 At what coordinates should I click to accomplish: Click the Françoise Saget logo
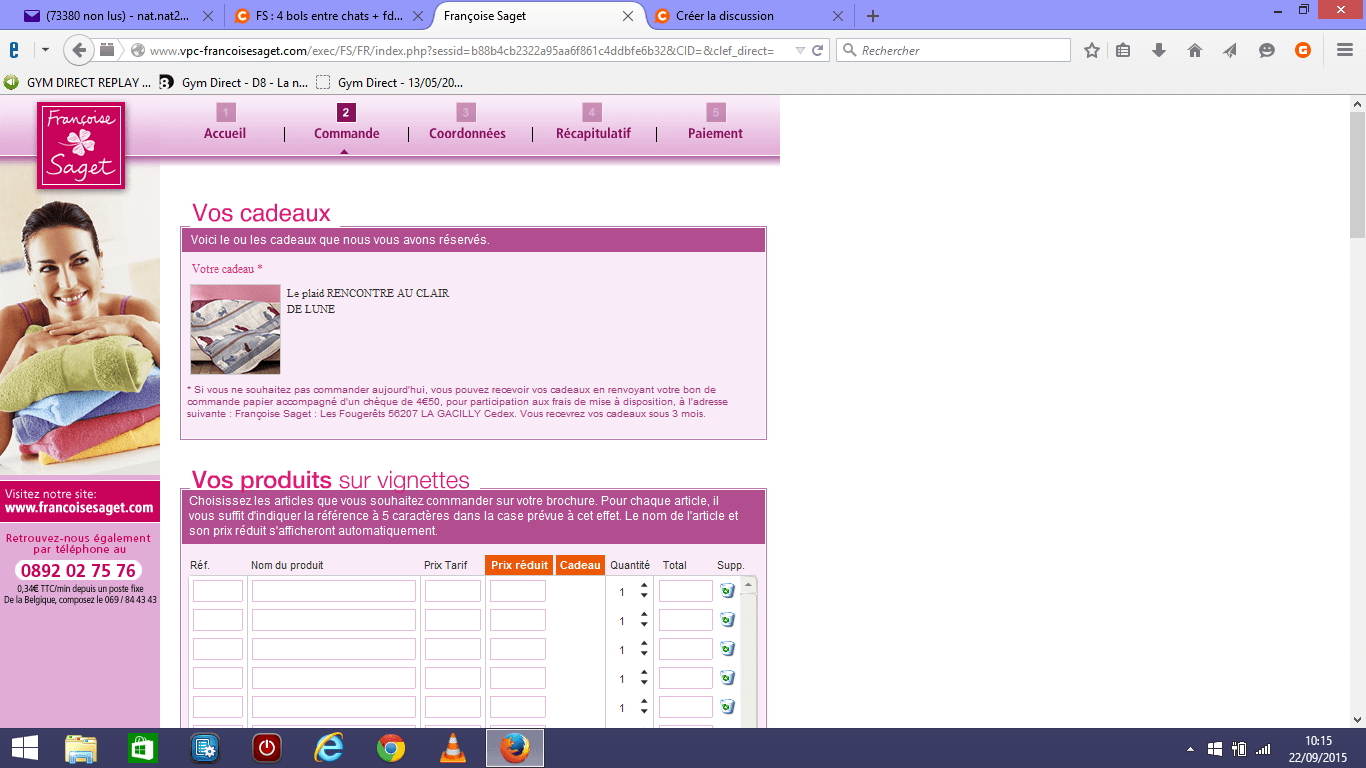[x=81, y=145]
